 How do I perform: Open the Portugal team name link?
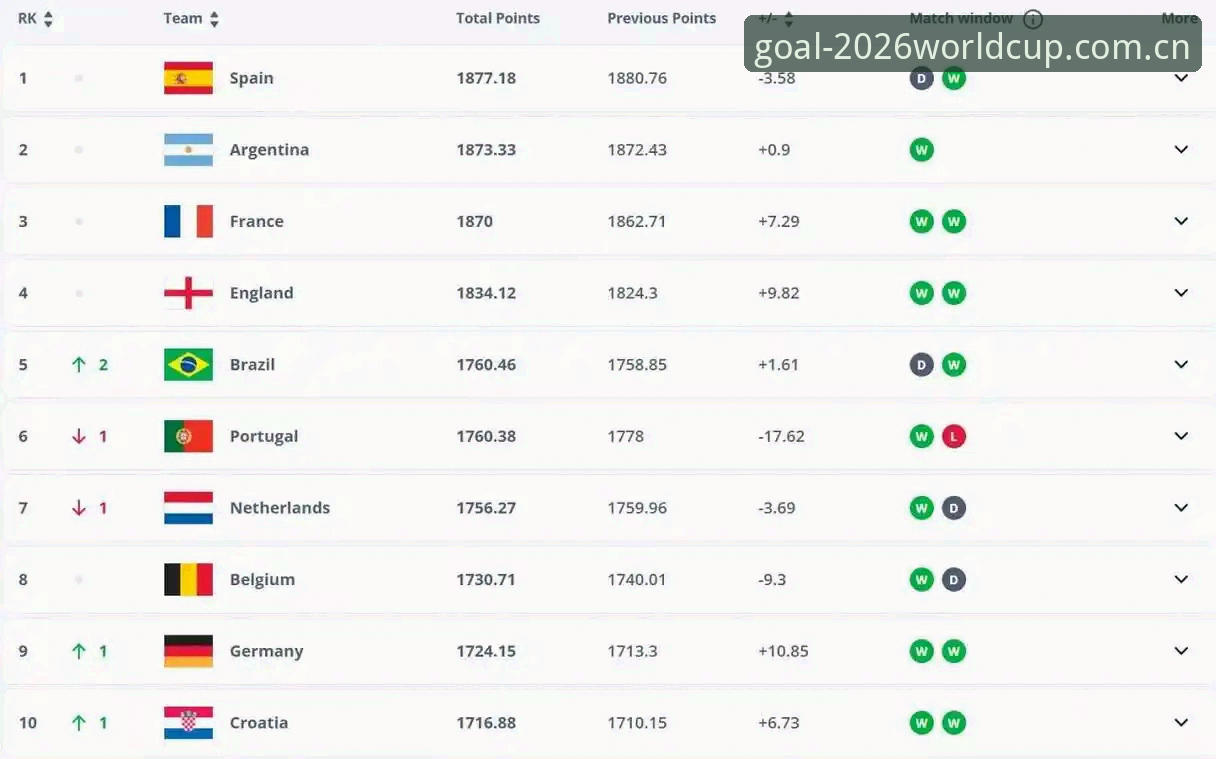coord(264,436)
